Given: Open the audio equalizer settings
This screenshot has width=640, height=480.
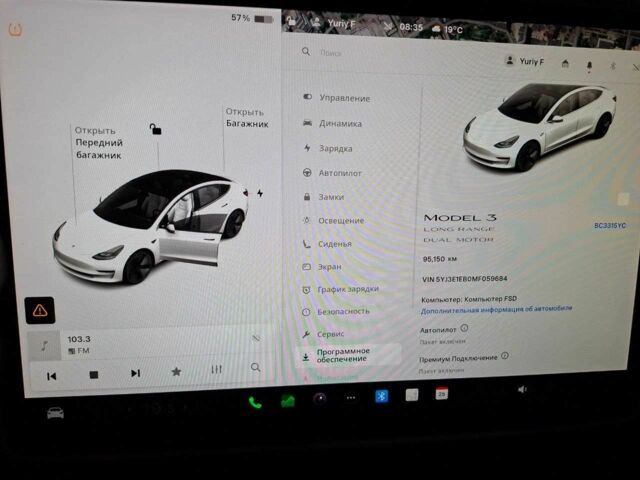Looking at the screenshot, I should pos(216,369).
